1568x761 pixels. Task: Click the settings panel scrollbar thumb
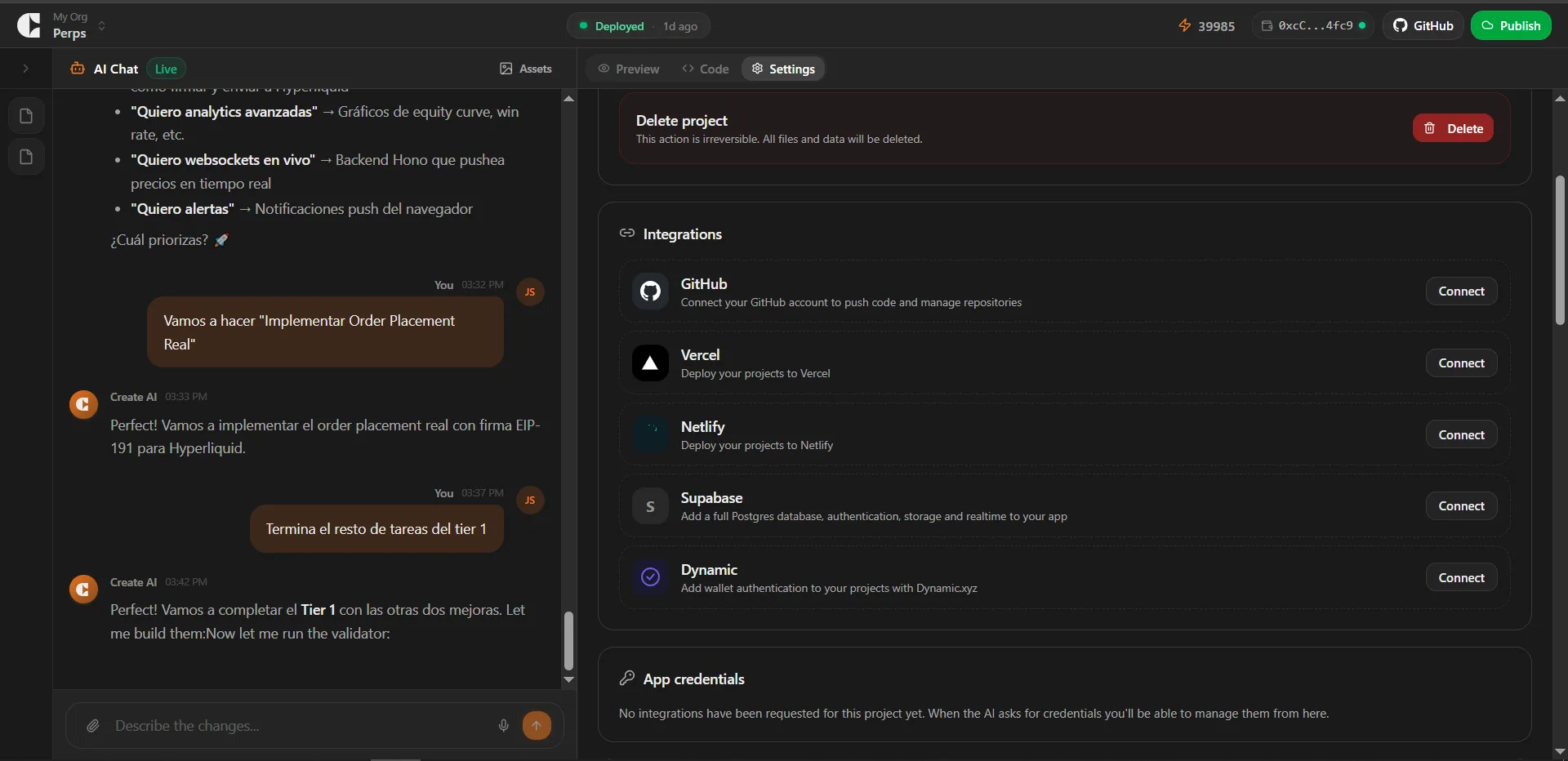point(1560,251)
